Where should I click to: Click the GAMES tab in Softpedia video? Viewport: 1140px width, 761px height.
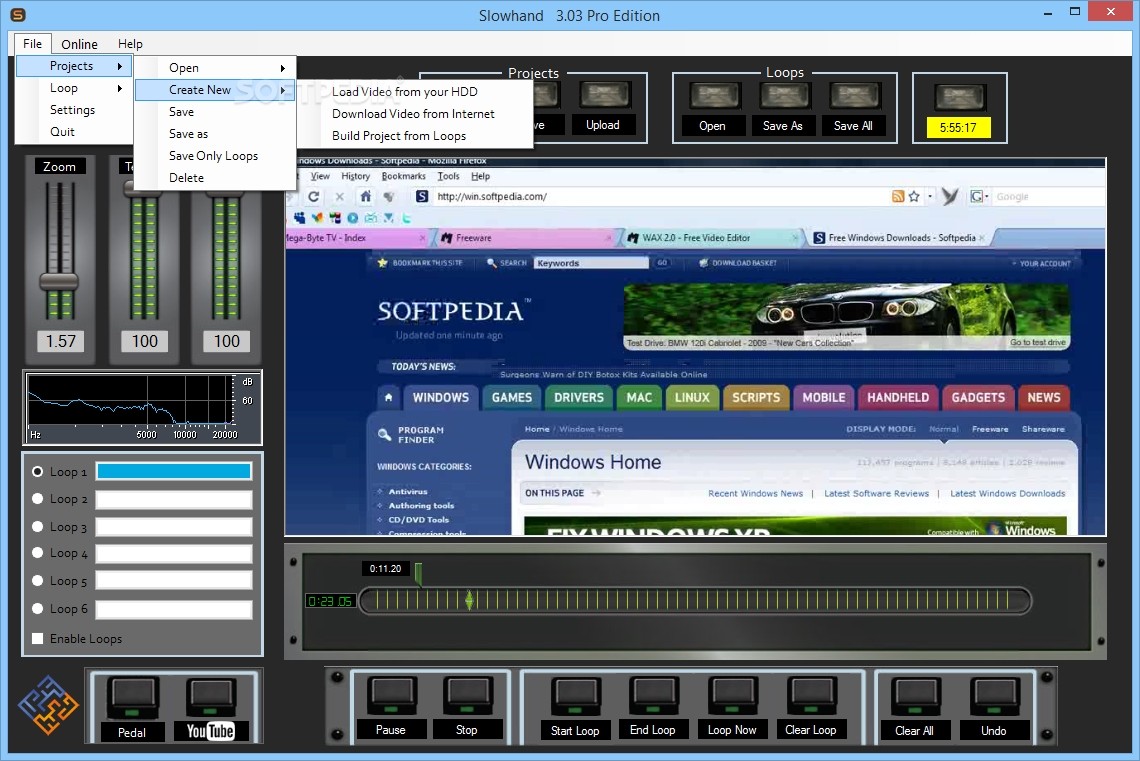[x=512, y=398]
